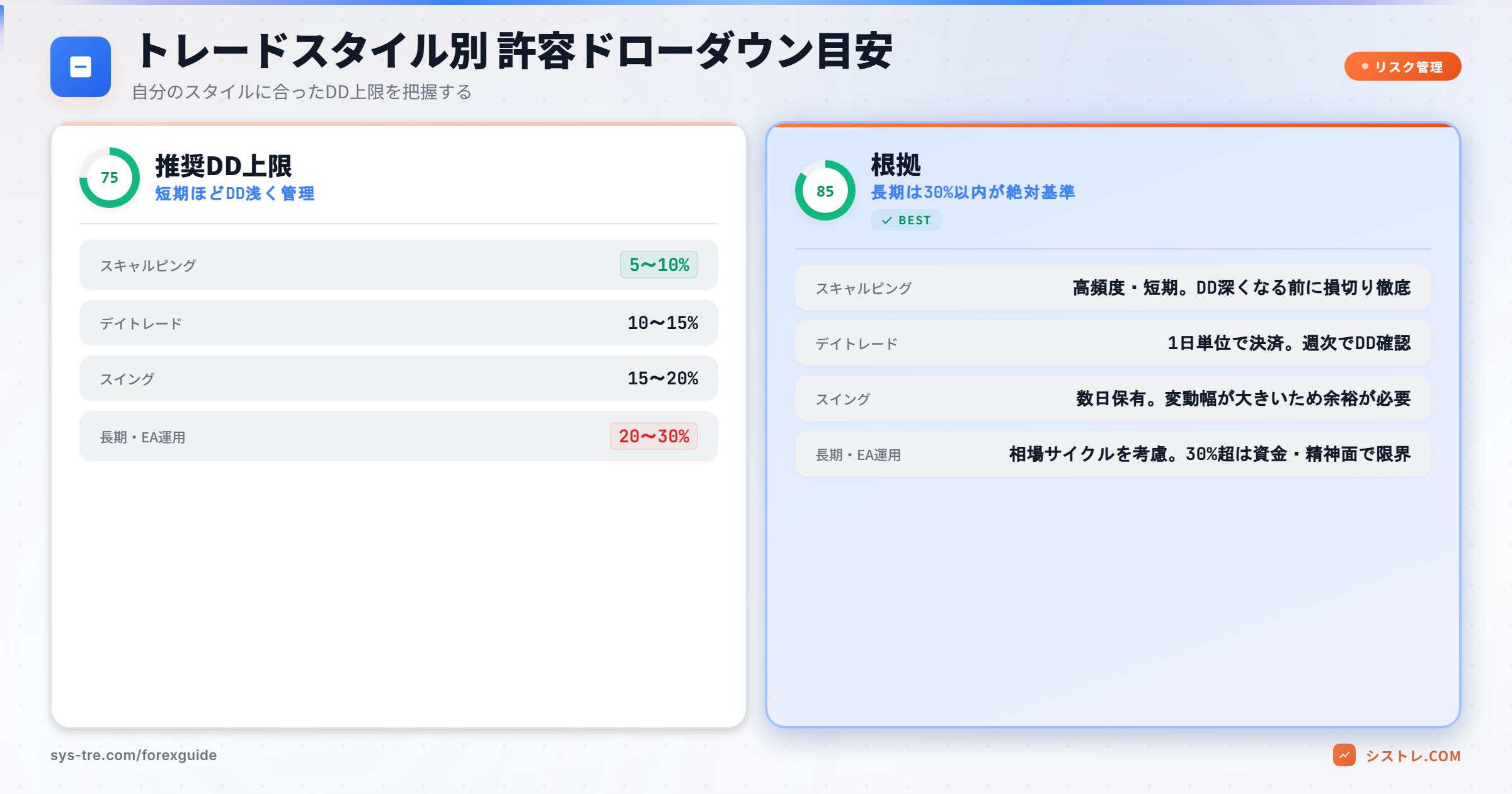Select スイング row in 推奨DD上限 card

pos(399,378)
